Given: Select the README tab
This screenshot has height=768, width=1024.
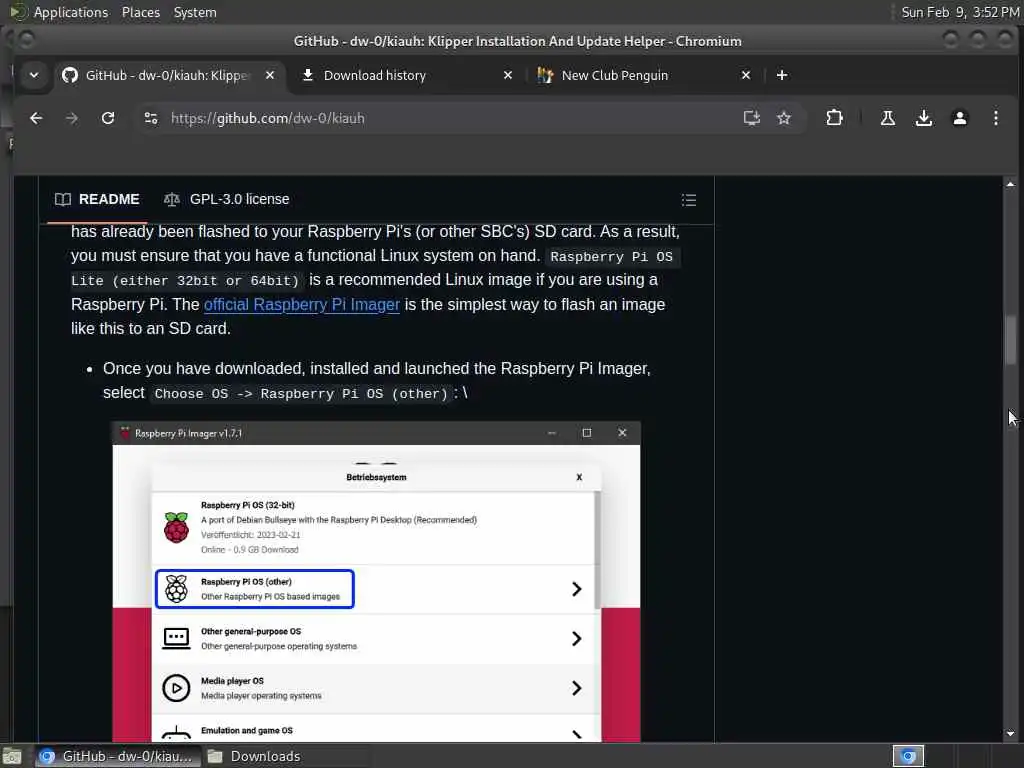Looking at the screenshot, I should [x=97, y=199].
